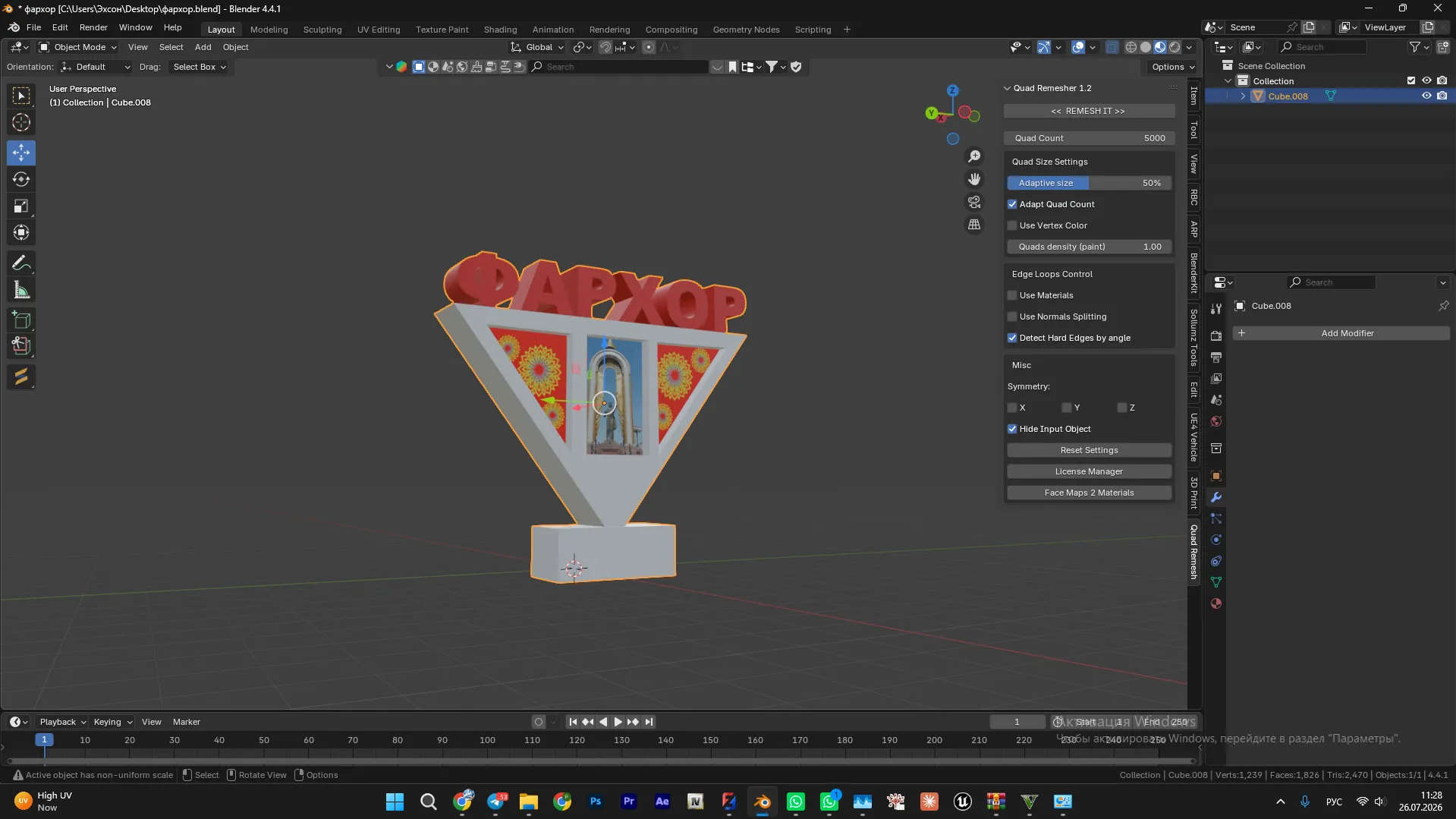Switch to the Shading workspace tab

(x=500, y=30)
